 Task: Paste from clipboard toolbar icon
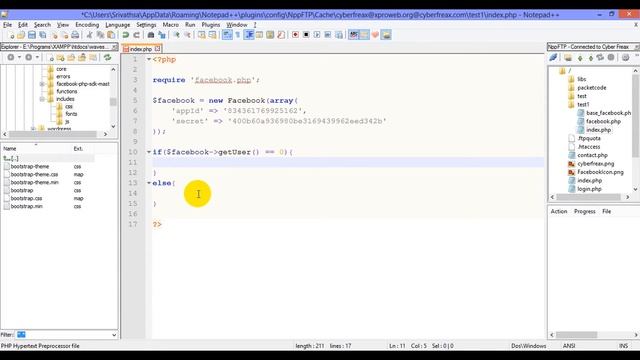[111, 35]
